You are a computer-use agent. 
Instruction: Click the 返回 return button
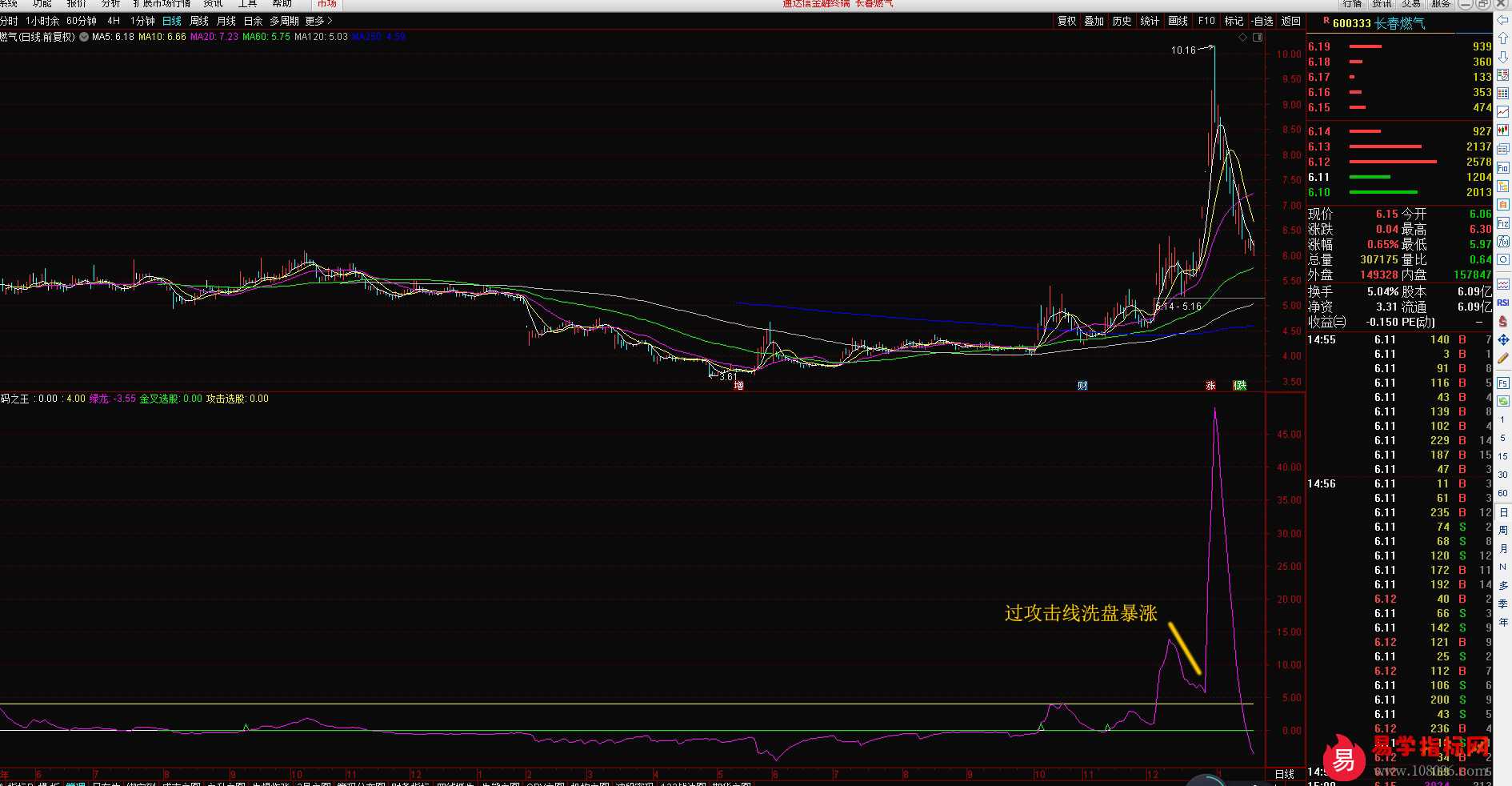pyautogui.click(x=1291, y=21)
